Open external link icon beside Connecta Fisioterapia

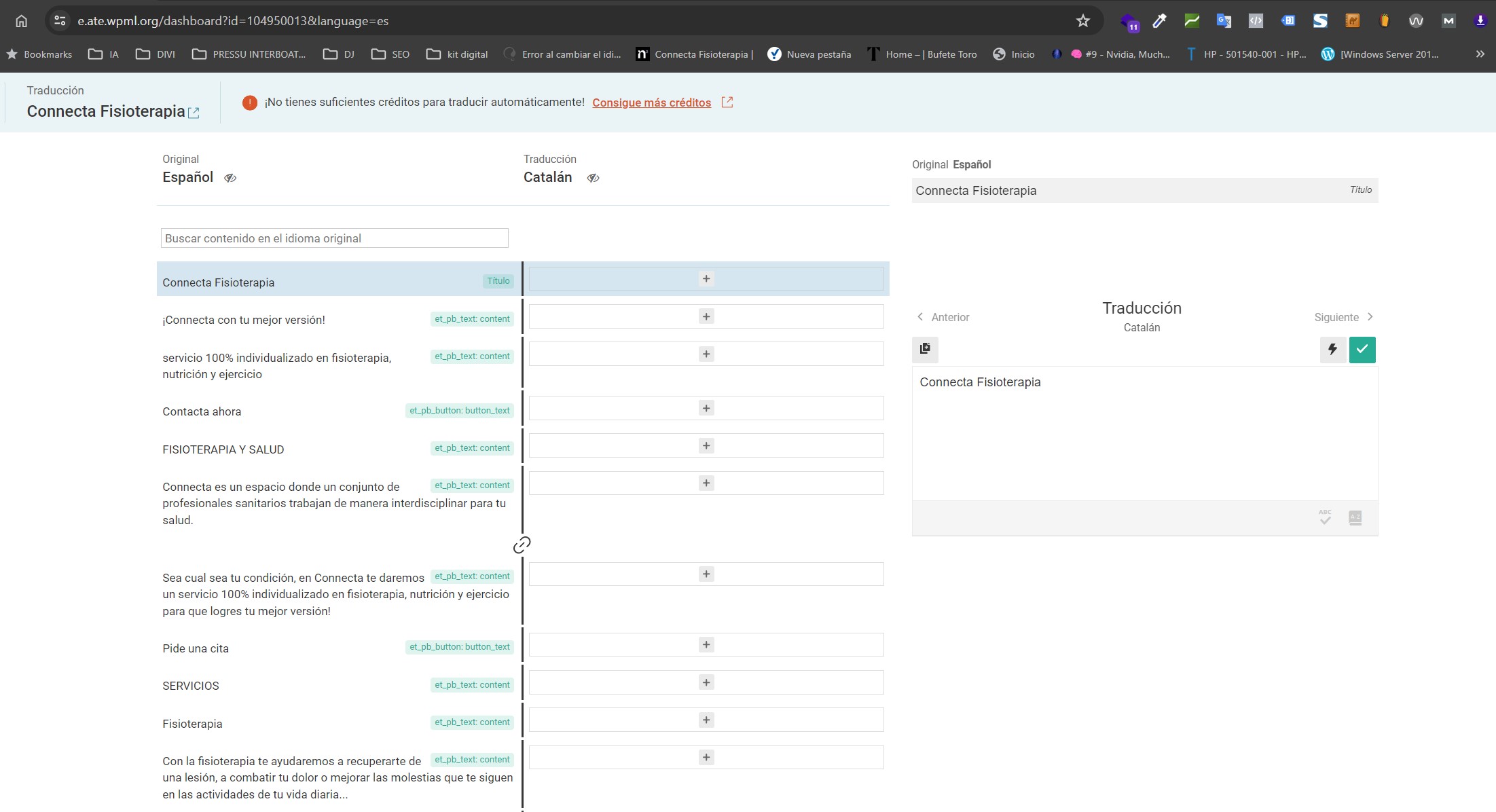(x=194, y=113)
